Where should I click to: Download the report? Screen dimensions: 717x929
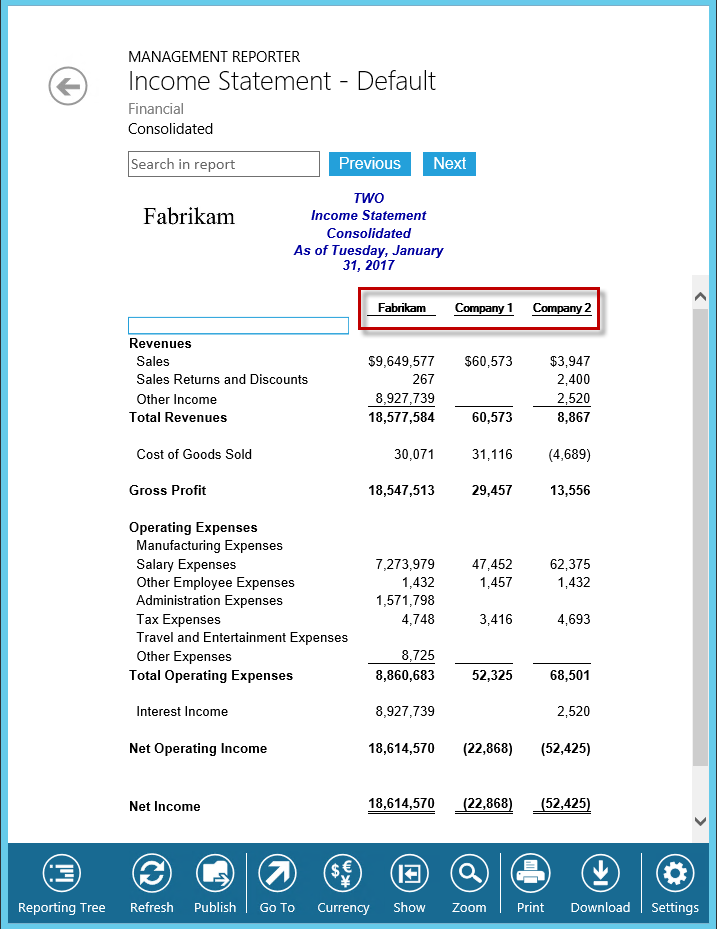pos(600,883)
